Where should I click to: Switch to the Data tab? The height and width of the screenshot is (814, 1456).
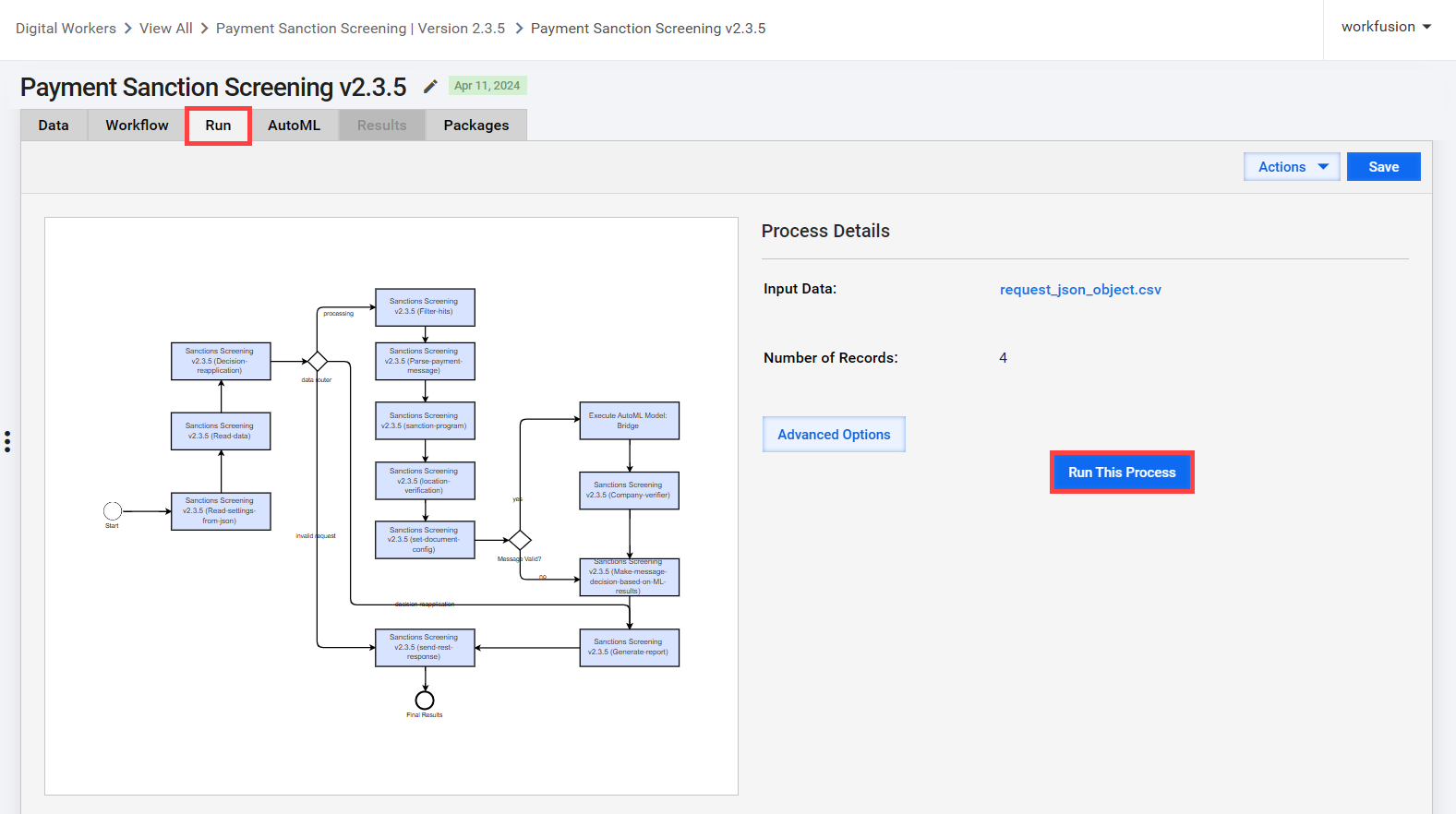(54, 126)
